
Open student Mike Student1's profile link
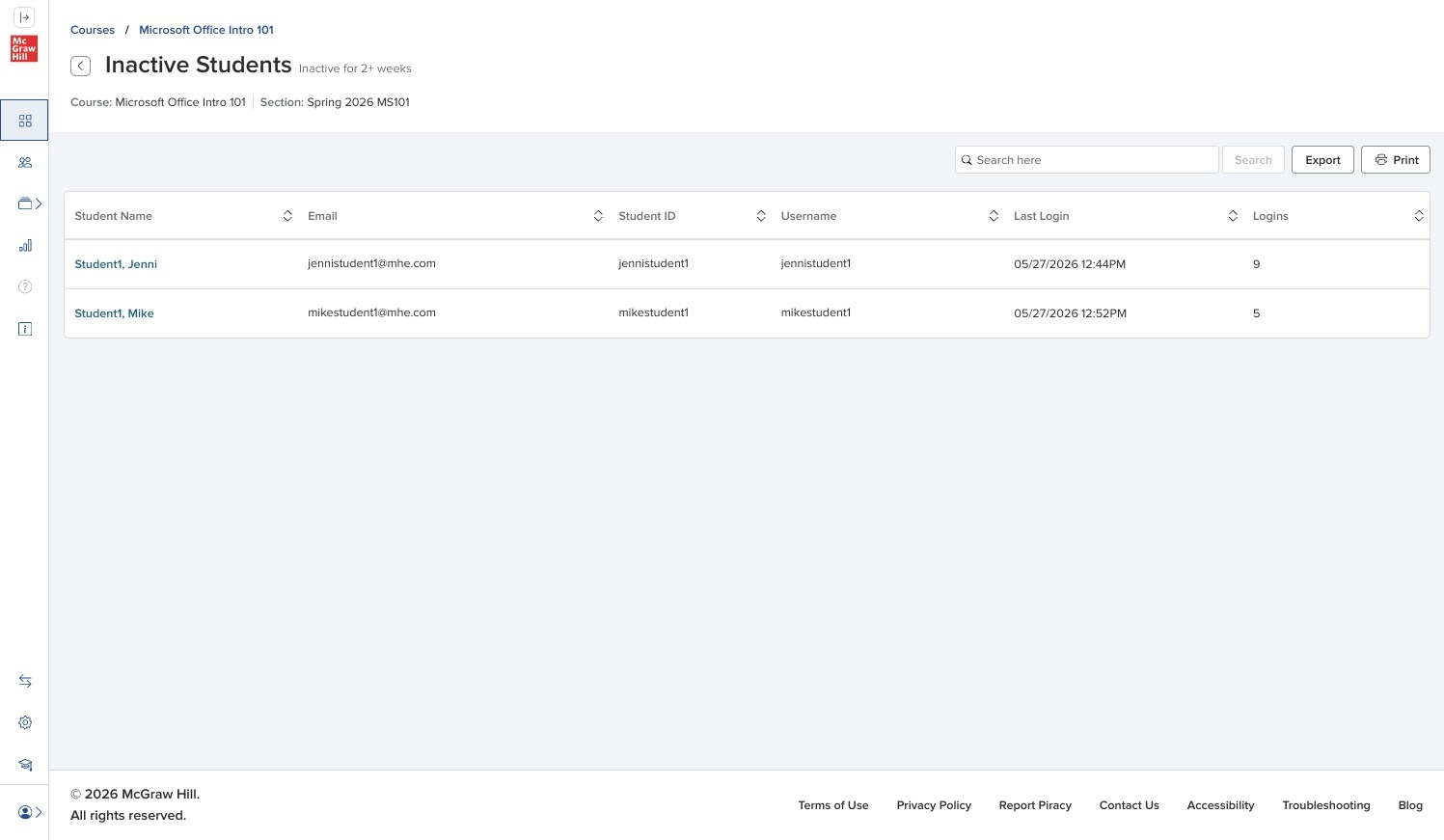pos(114,313)
